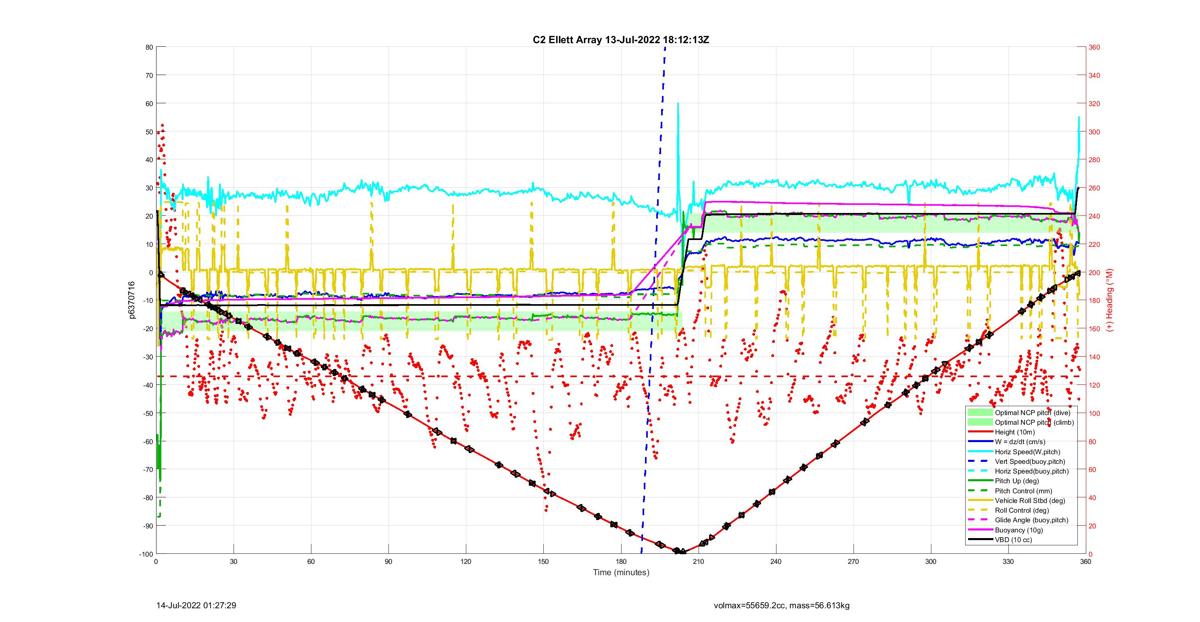
Task: Select legend entry "VBD (10 cc)"
Action: point(1014,540)
